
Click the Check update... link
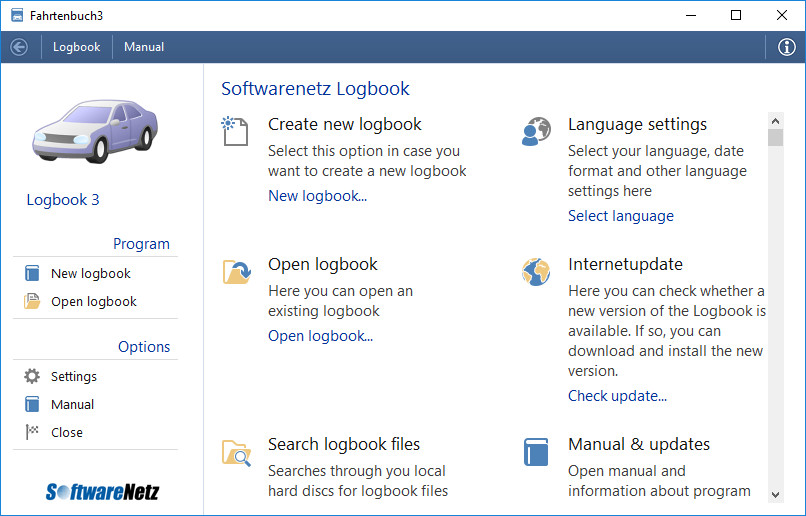tap(617, 396)
